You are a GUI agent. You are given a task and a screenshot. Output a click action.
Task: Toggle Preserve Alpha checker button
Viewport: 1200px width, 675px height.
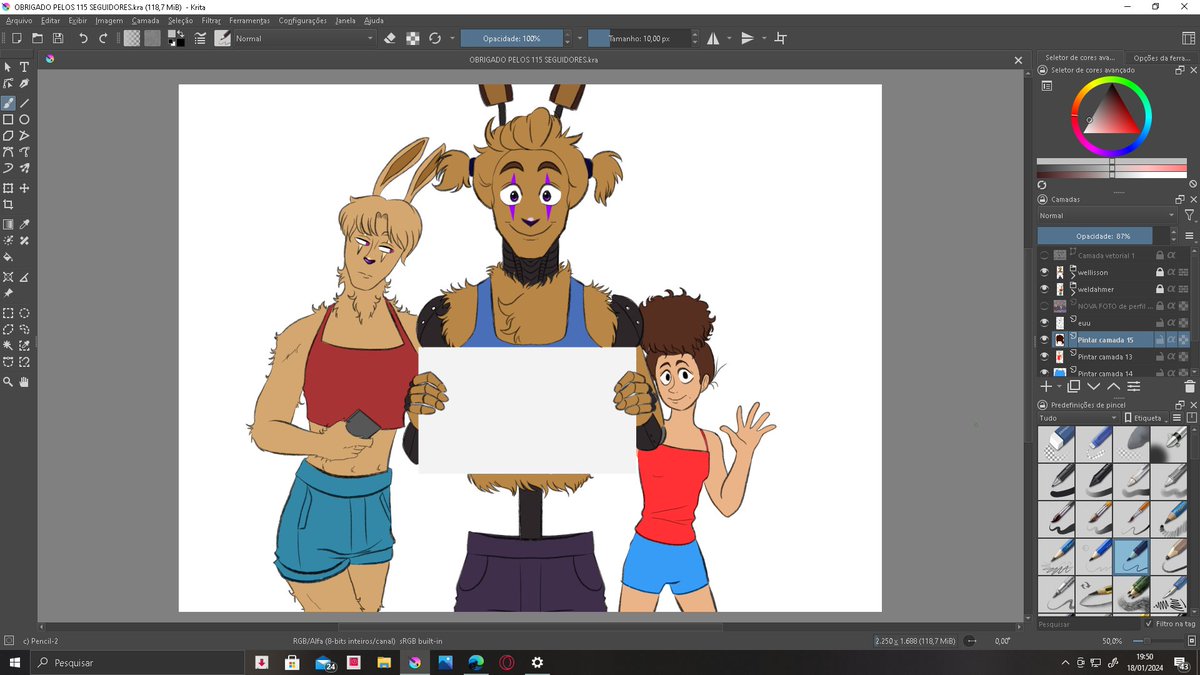pos(412,38)
